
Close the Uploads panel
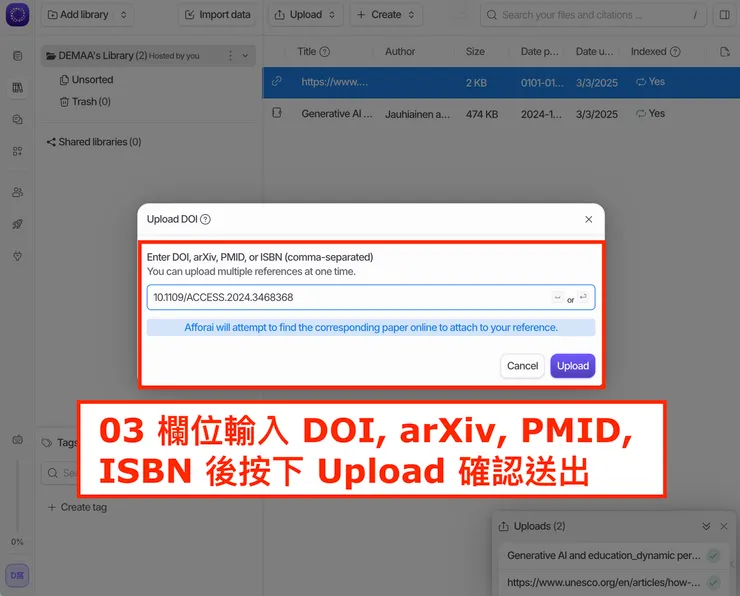(723, 526)
